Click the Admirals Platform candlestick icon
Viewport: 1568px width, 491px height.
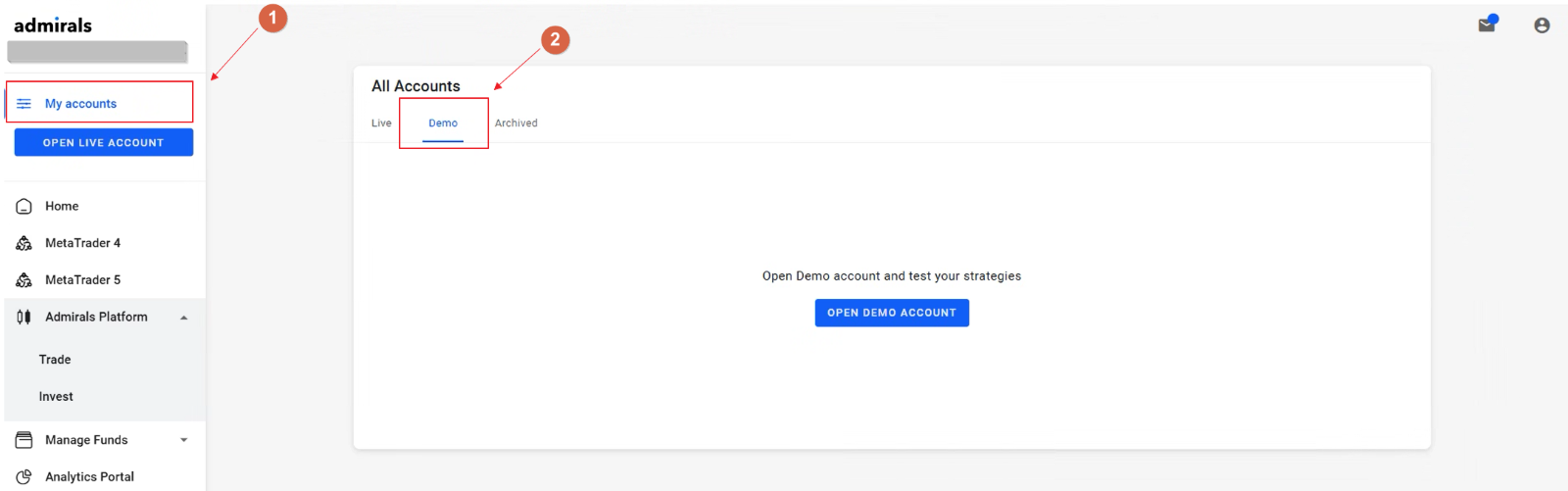coord(24,317)
